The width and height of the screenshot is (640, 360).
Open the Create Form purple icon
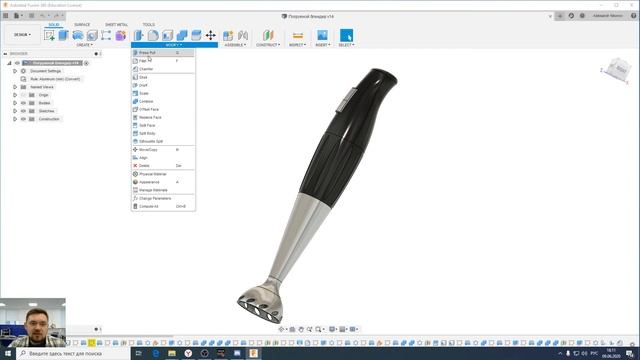click(x=120, y=36)
